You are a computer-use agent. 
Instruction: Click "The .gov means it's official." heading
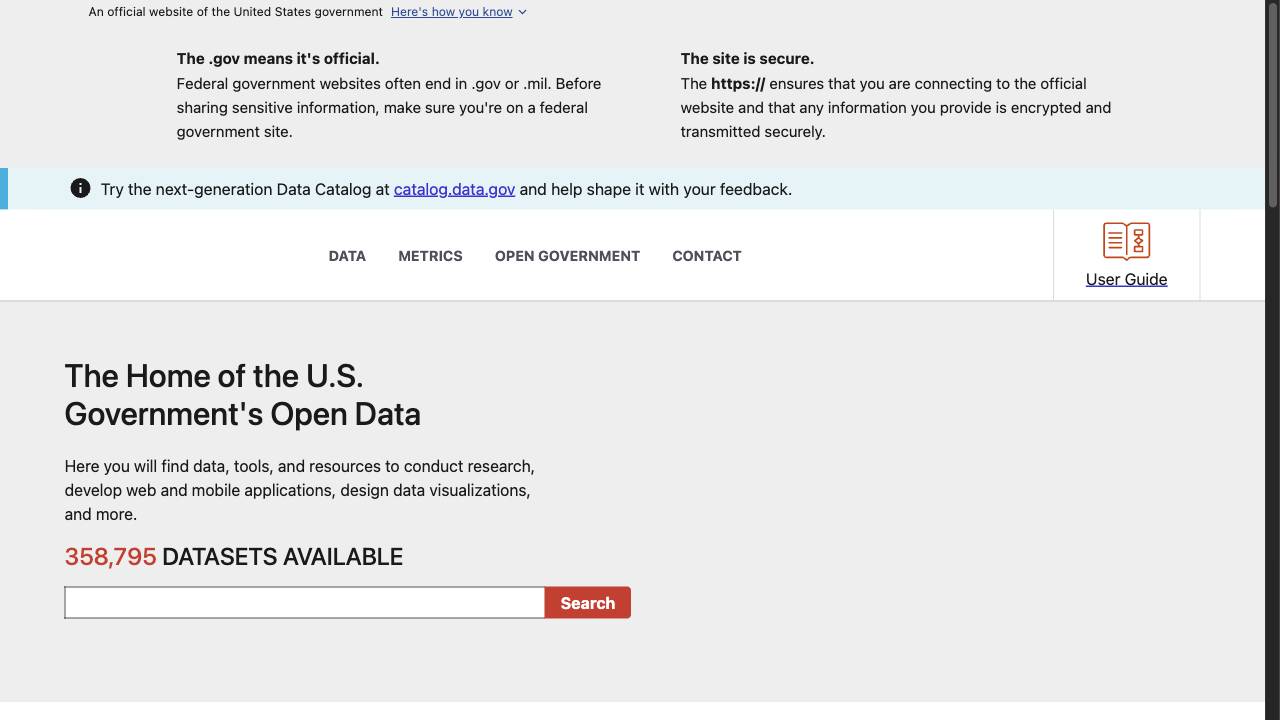coord(278,59)
